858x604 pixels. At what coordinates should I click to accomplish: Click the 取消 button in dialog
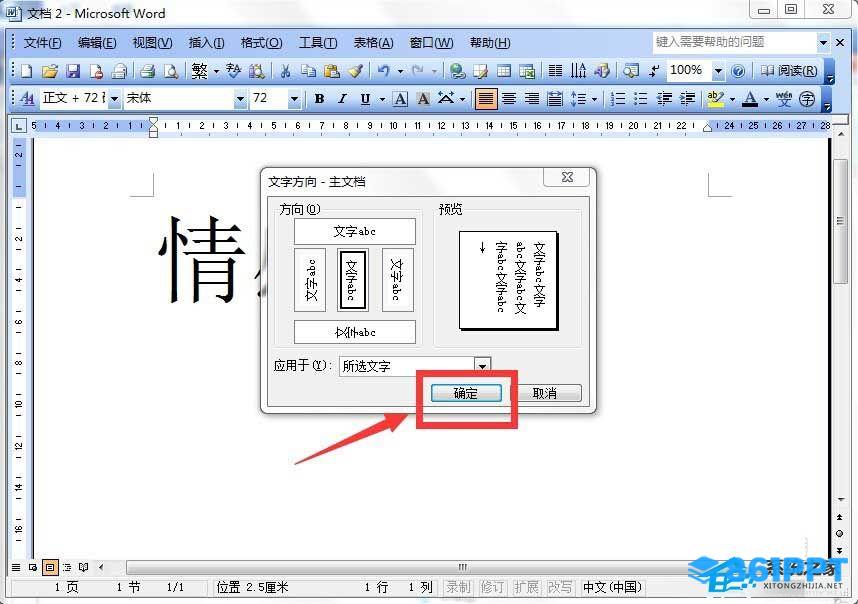pos(544,393)
